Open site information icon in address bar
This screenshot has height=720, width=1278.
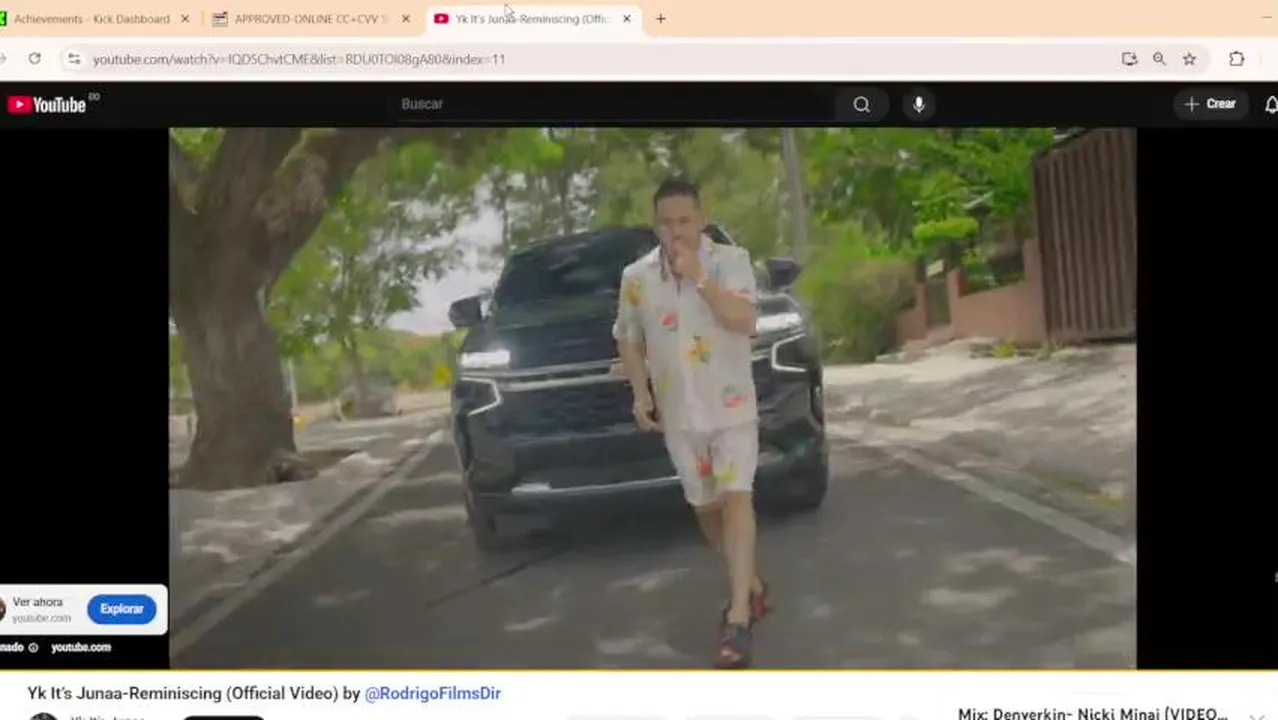point(73,59)
